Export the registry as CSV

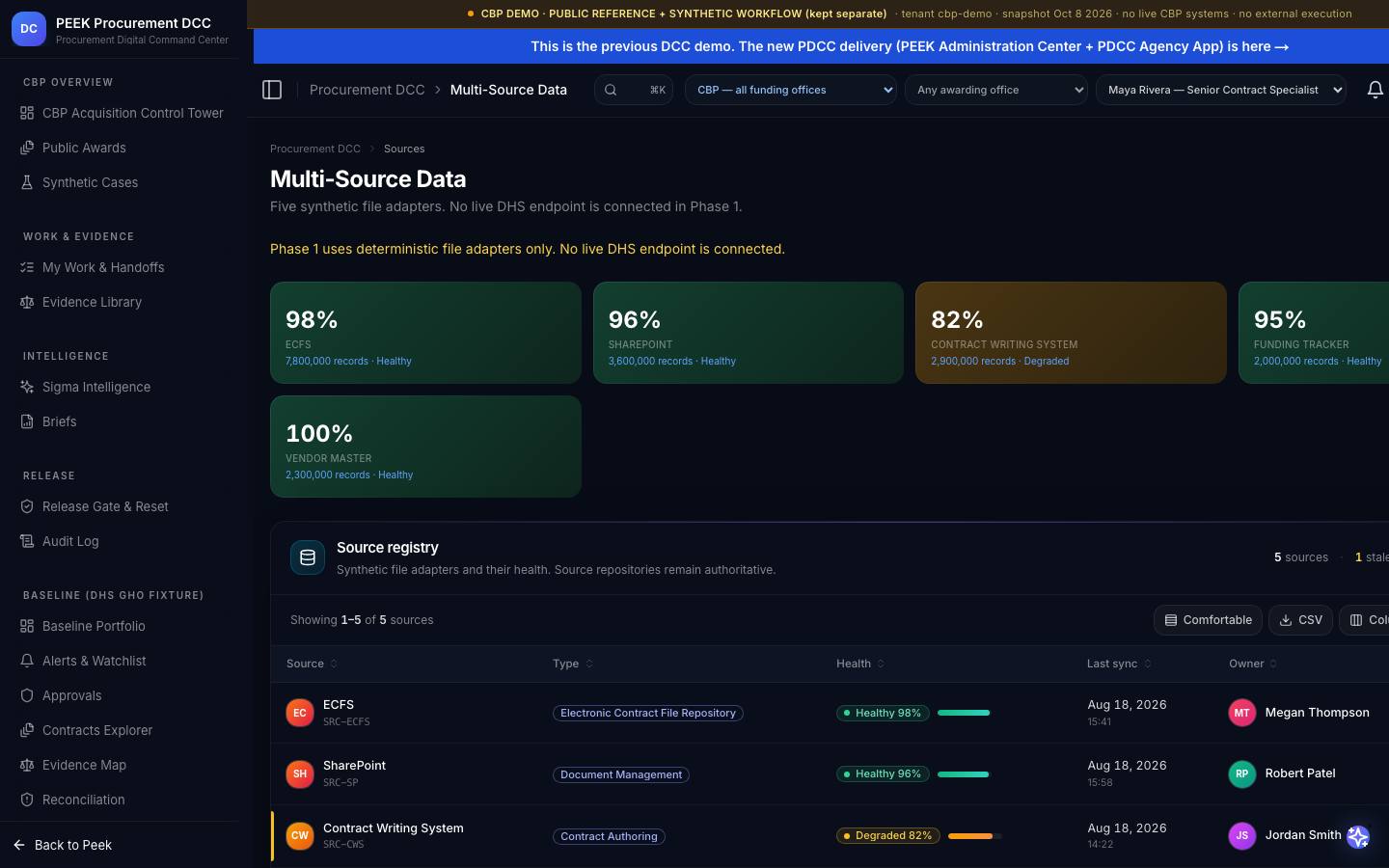tap(1300, 620)
